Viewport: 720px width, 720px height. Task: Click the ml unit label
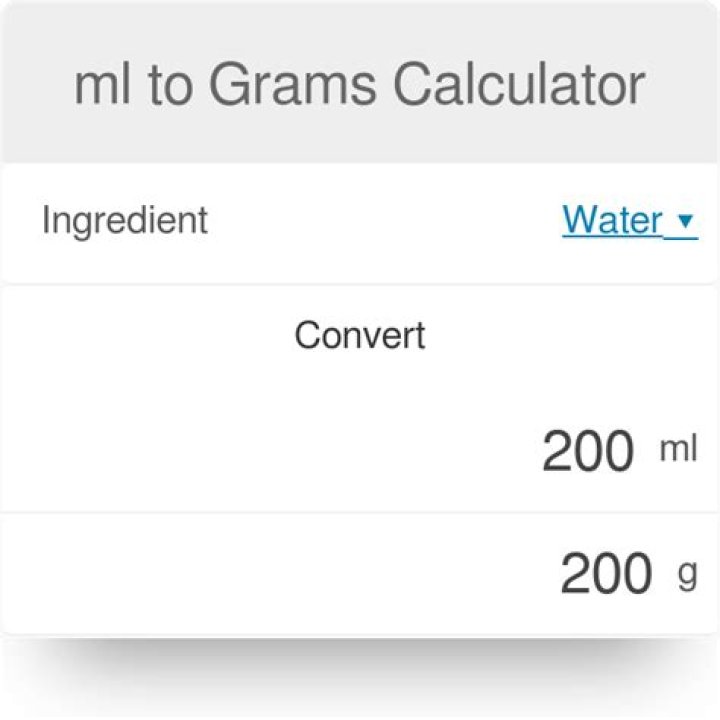click(x=678, y=450)
